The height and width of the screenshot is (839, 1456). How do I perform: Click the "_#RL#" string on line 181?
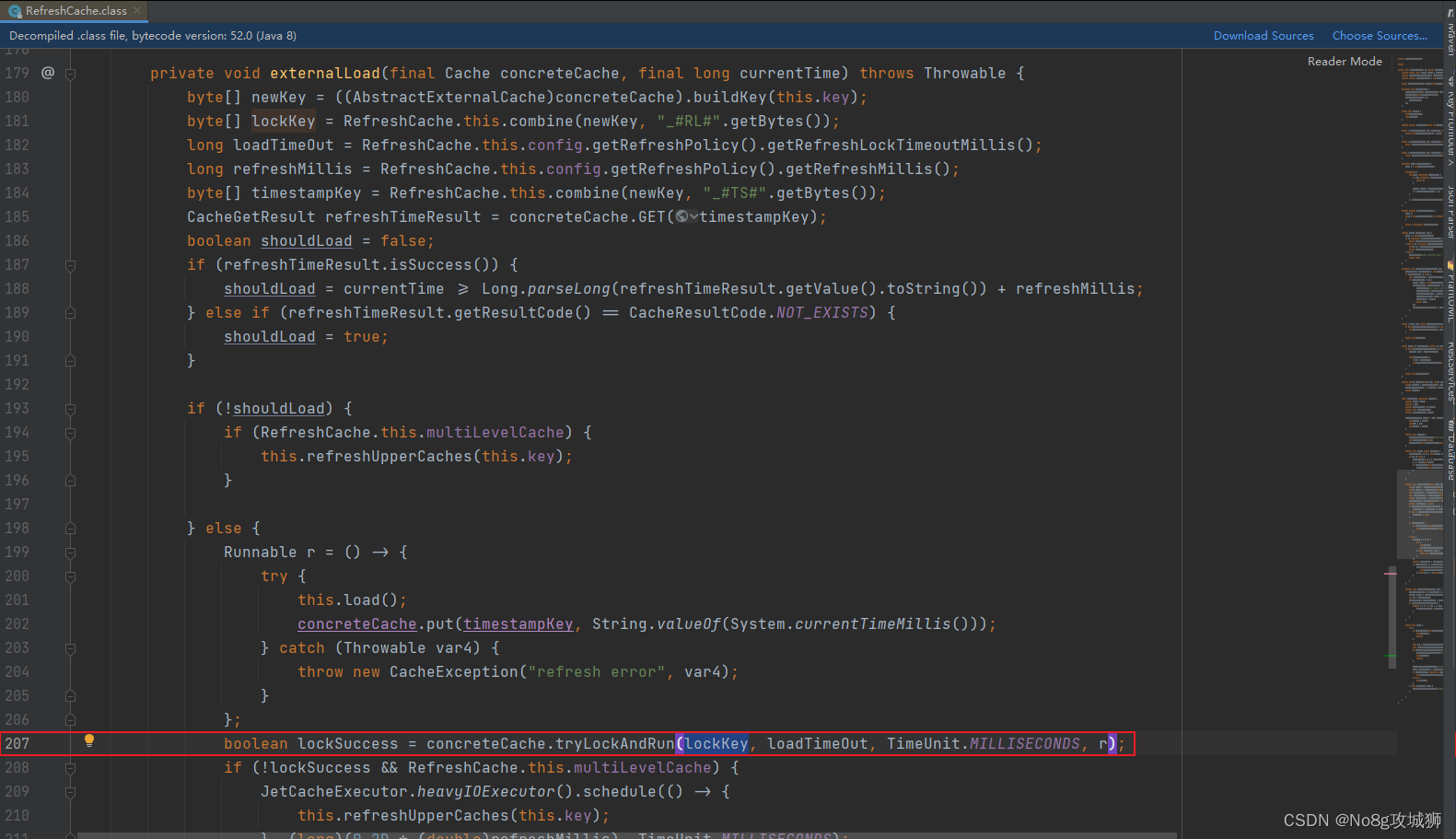(689, 121)
